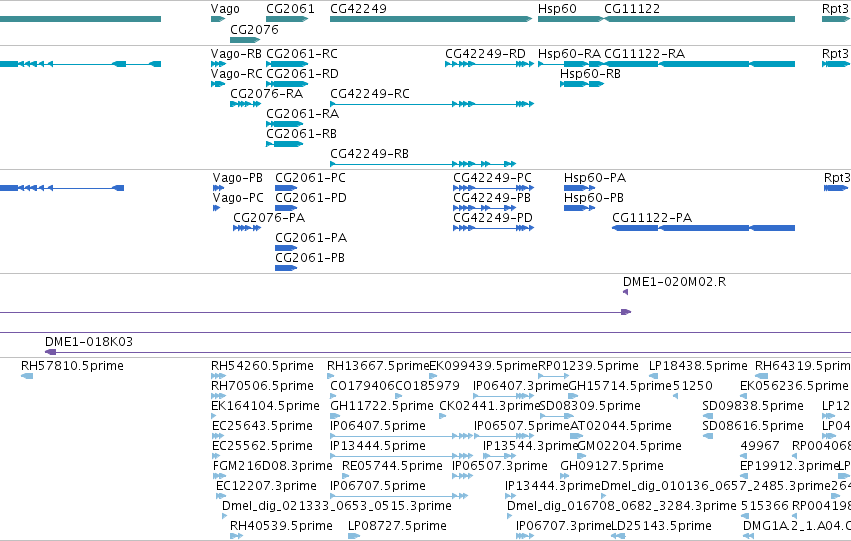
Task: Click the Vago-PC protein feature
Action: click(x=216, y=208)
